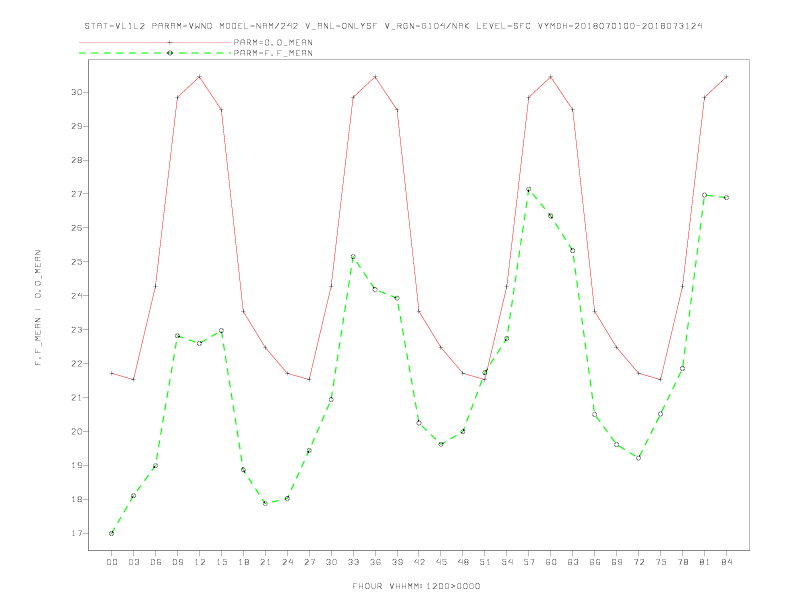Click the x-axis tick label 66
The image size is (792, 612).
pos(595,562)
